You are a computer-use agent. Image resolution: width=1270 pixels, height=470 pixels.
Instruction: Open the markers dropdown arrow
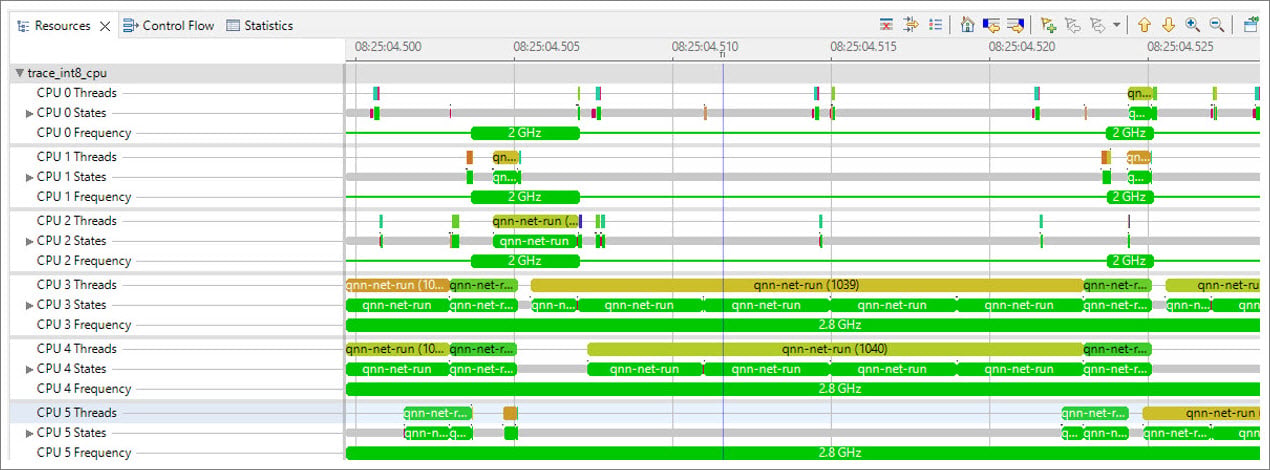1117,25
